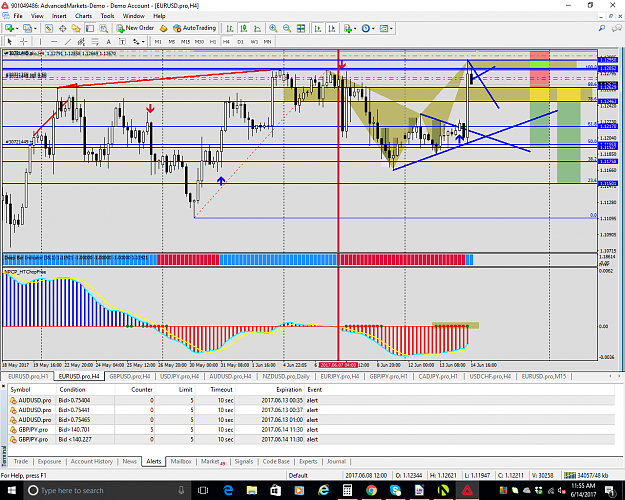Open the Tools menu
Image resolution: width=625 pixels, height=500 pixels.
click(x=107, y=16)
